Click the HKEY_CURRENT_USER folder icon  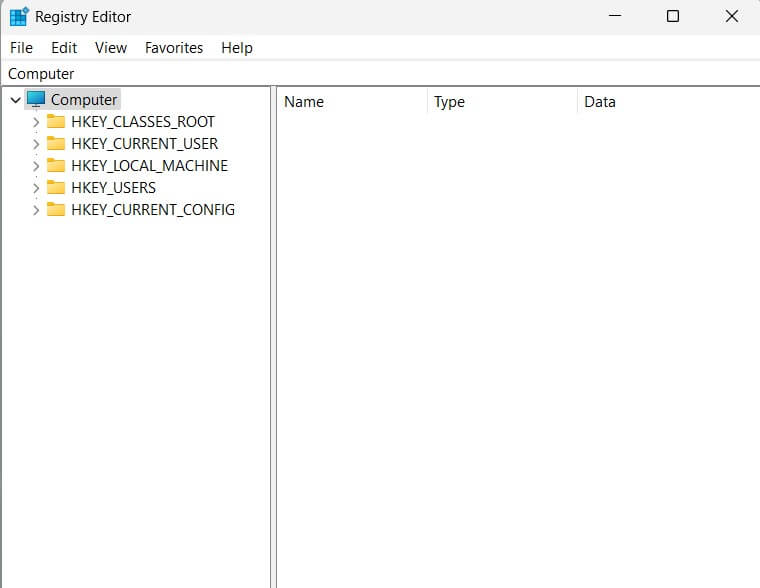pyautogui.click(x=56, y=143)
